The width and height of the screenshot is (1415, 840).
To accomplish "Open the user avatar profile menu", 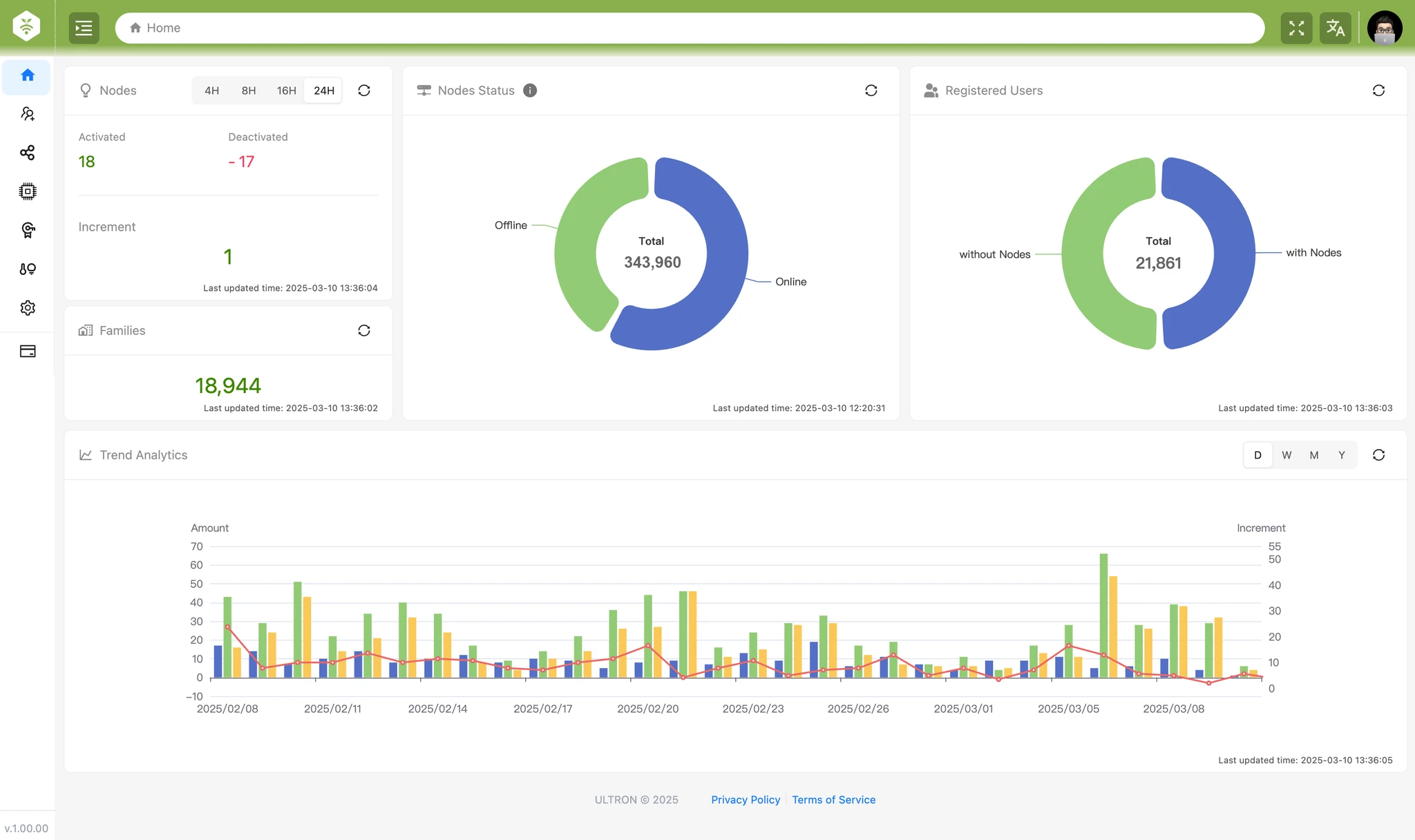I will [1384, 28].
